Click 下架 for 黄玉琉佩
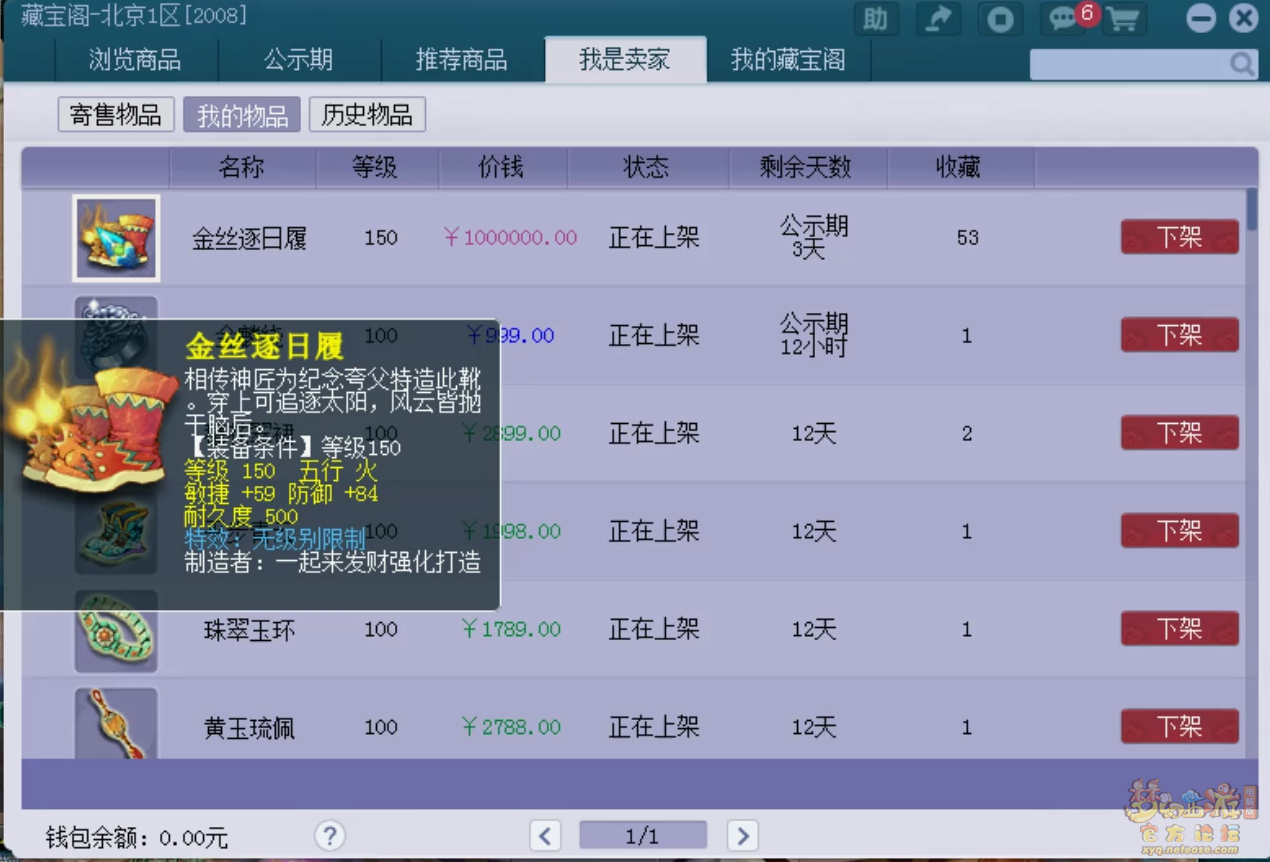Viewport: 1270px width, 862px height. click(x=1179, y=727)
